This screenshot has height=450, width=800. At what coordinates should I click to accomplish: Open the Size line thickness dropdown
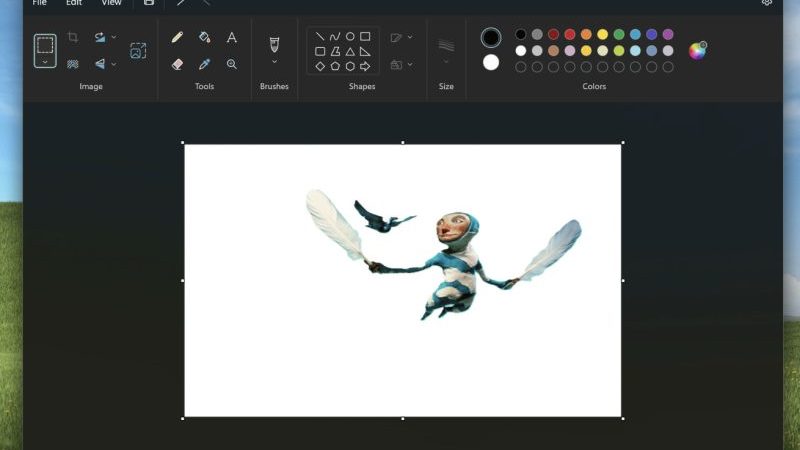446,62
